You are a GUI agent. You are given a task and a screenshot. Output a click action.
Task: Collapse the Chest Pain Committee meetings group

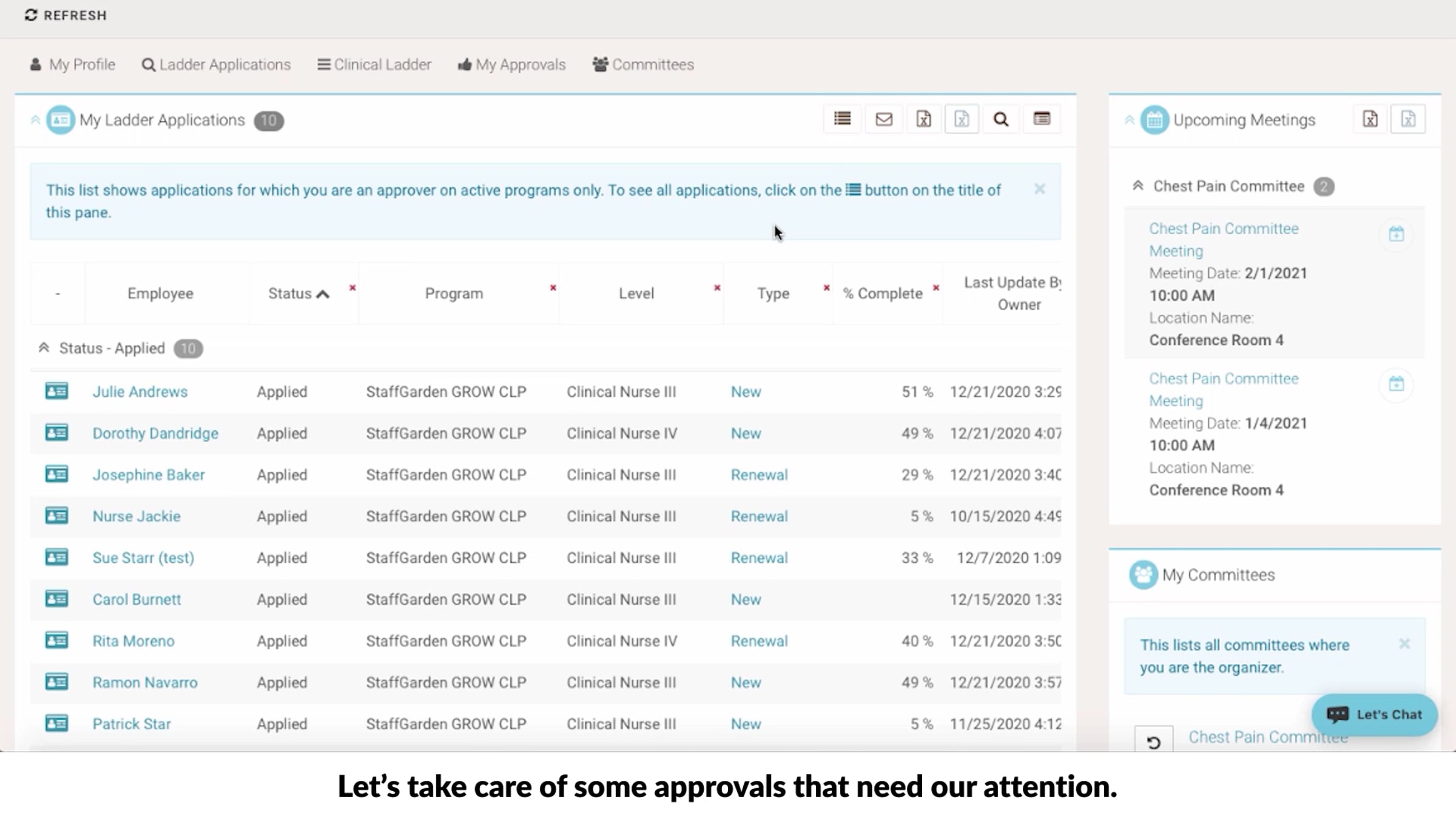tap(1138, 186)
